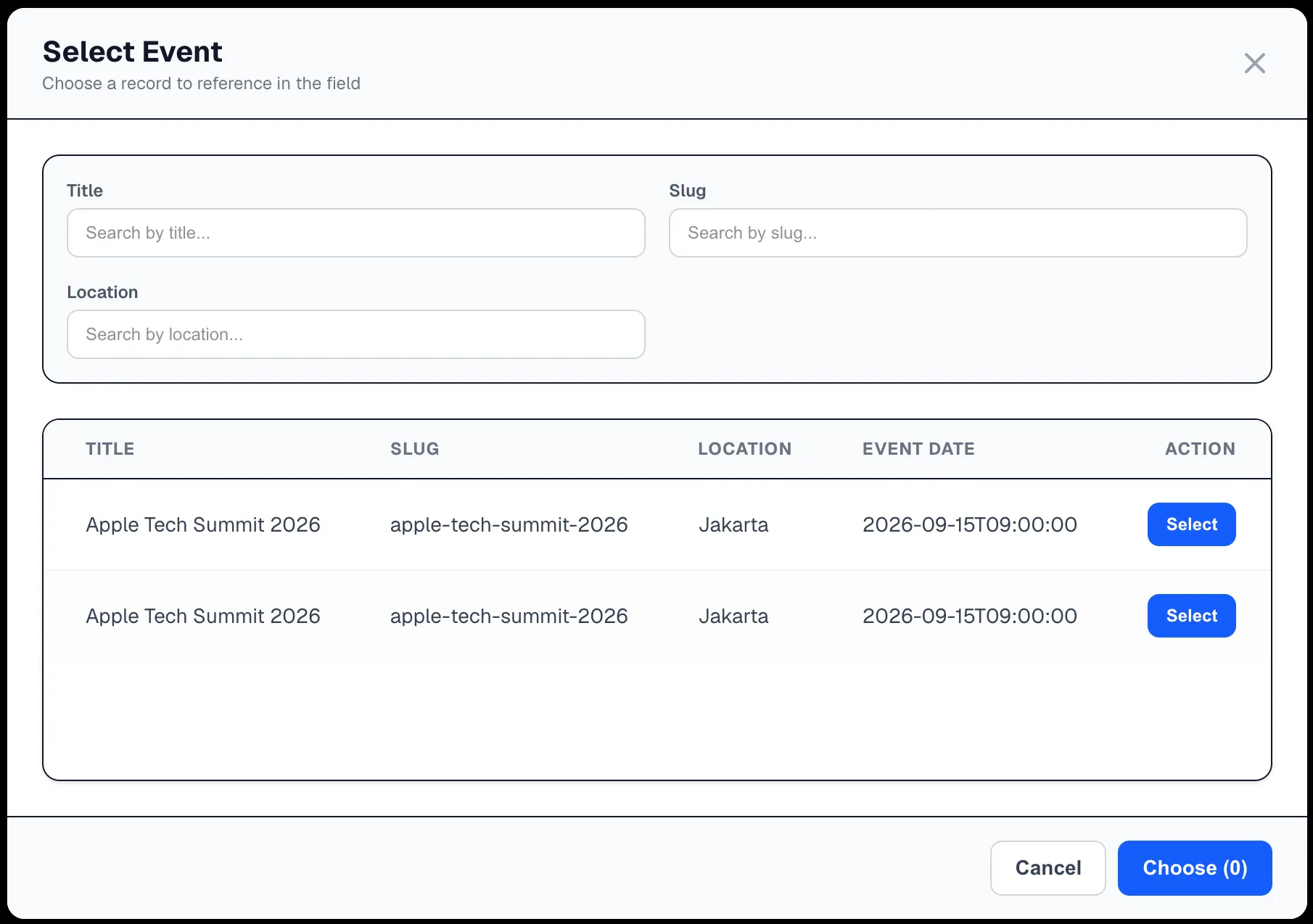Click the ACTION column header
Viewport: 1313px width, 924px height.
pyautogui.click(x=1201, y=449)
